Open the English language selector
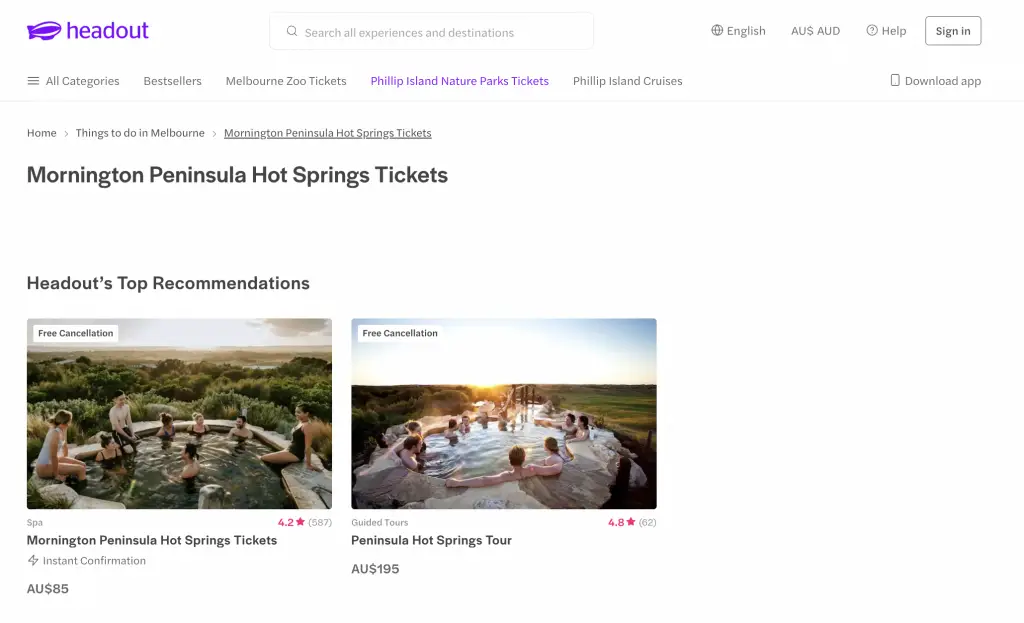 739,31
